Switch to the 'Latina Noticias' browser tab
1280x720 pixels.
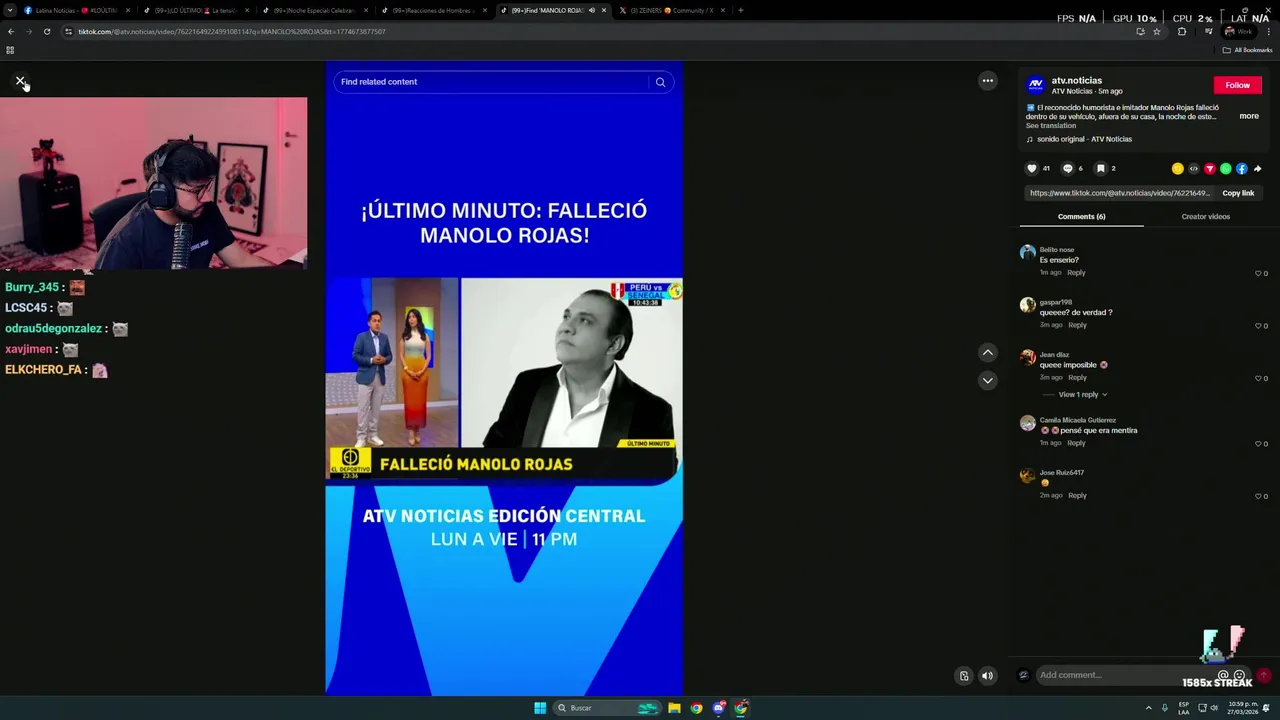point(75,10)
